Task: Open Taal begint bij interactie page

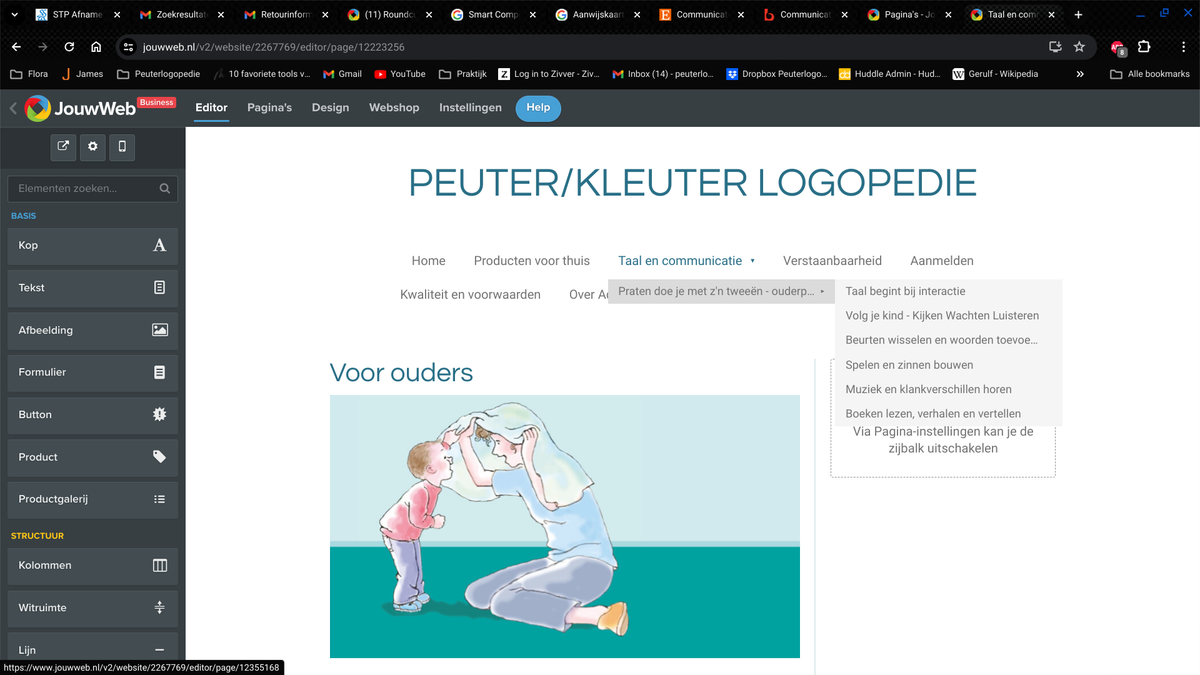Action: [948, 291]
